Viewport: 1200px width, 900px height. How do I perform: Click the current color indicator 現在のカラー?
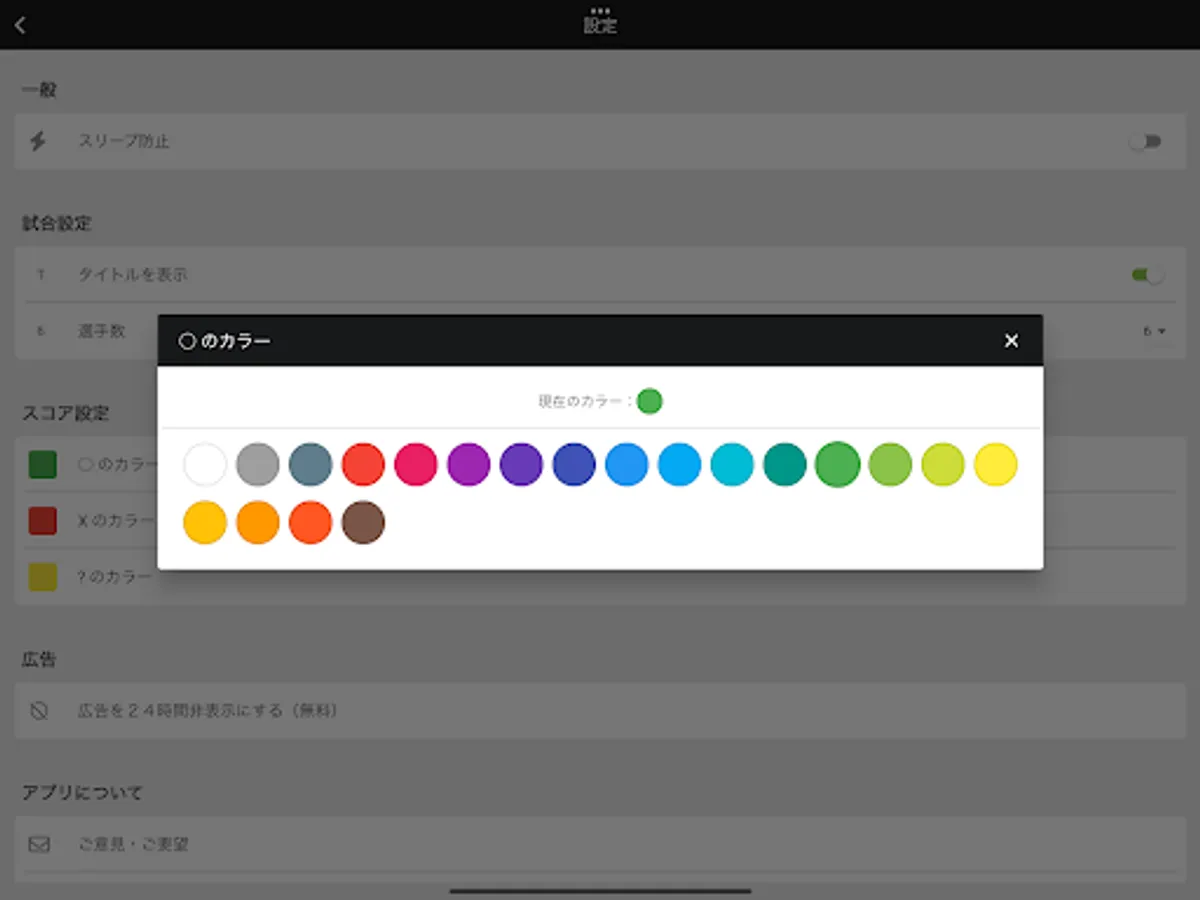coord(650,402)
